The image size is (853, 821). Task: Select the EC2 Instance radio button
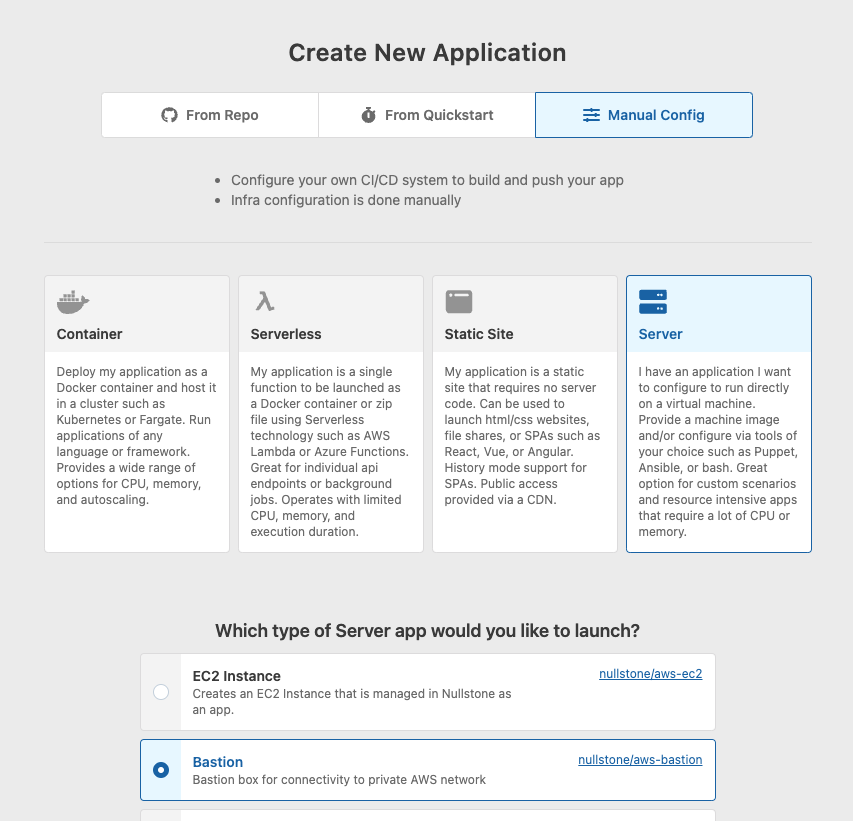161,692
